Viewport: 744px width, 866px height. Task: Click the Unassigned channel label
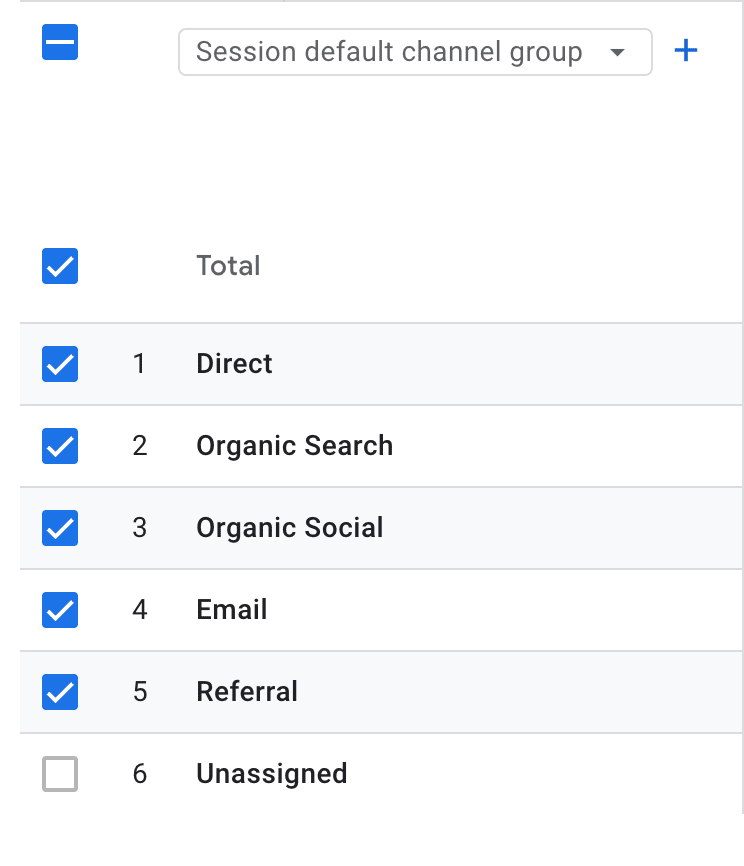tap(271, 774)
